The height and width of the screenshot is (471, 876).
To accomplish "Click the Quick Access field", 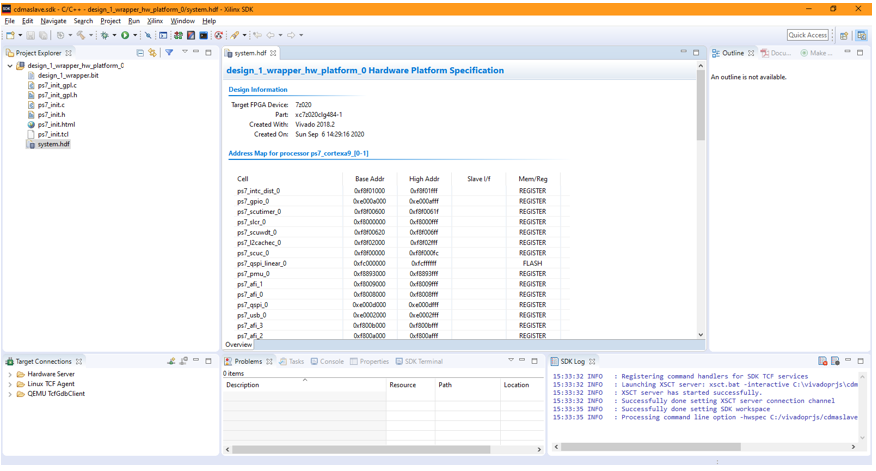I will [x=807, y=35].
